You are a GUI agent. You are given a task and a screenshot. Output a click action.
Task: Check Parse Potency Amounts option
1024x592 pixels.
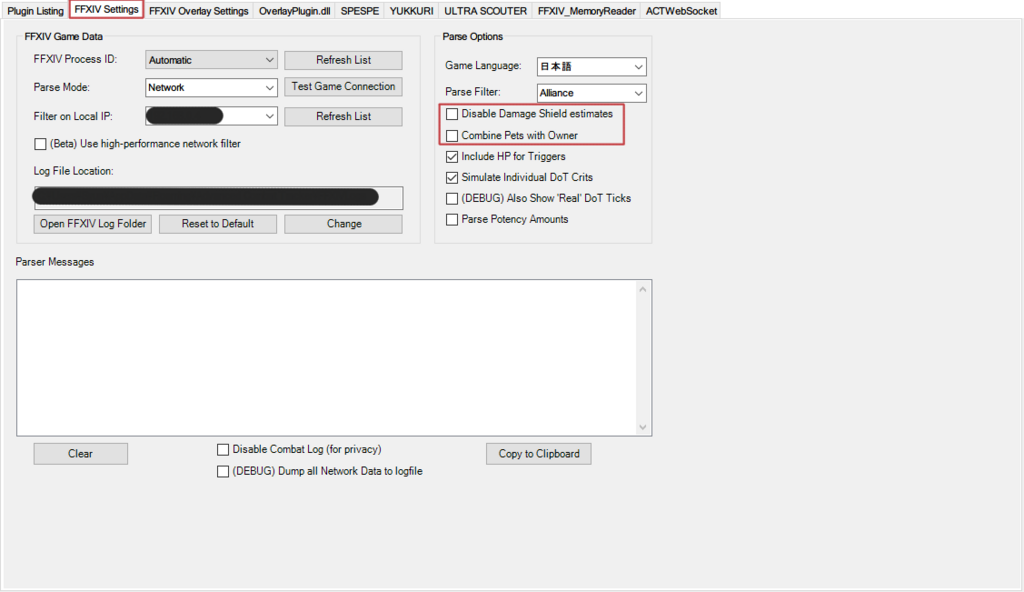[x=452, y=220]
